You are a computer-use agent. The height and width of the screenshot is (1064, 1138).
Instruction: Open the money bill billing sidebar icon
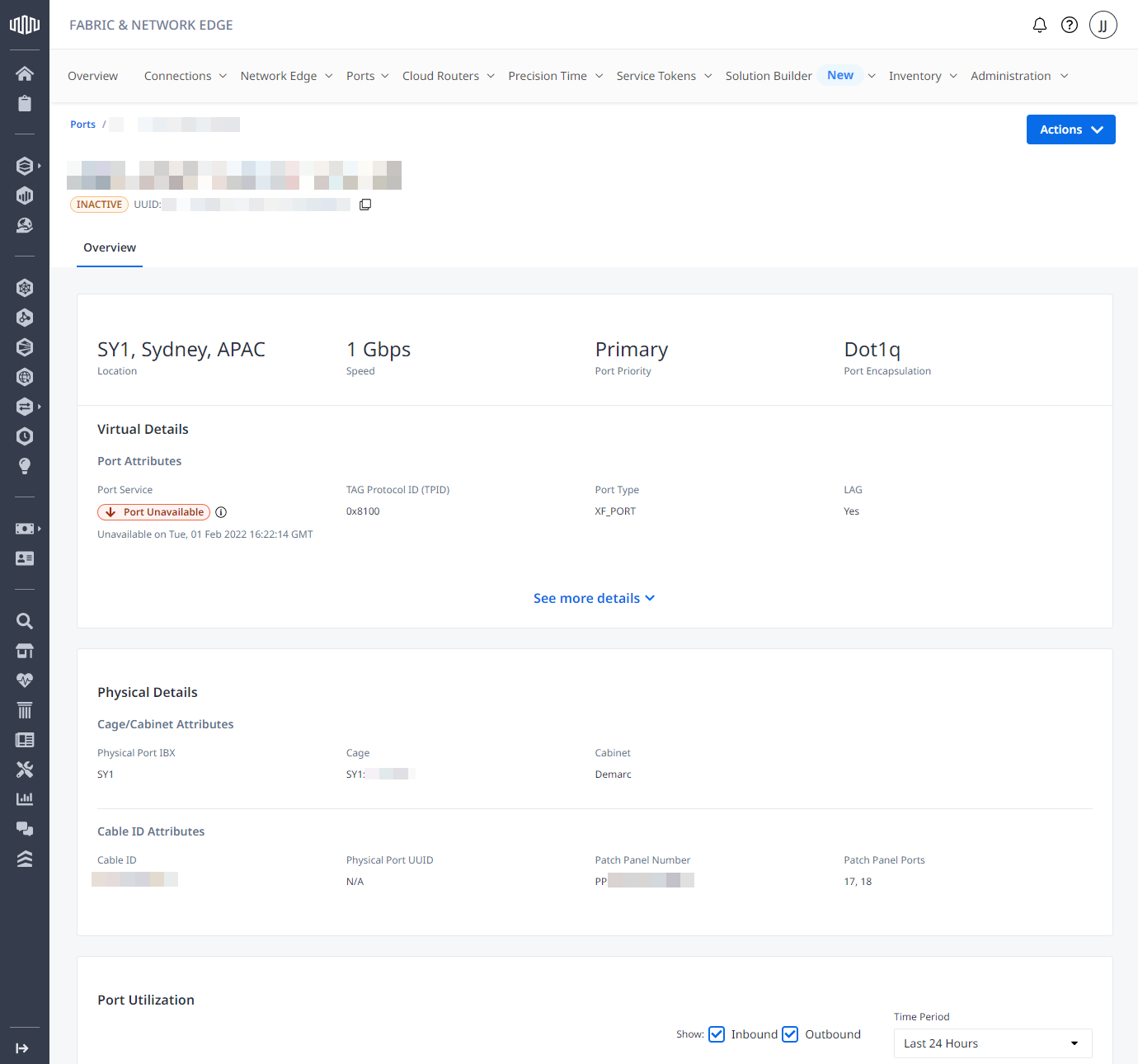pos(25,529)
